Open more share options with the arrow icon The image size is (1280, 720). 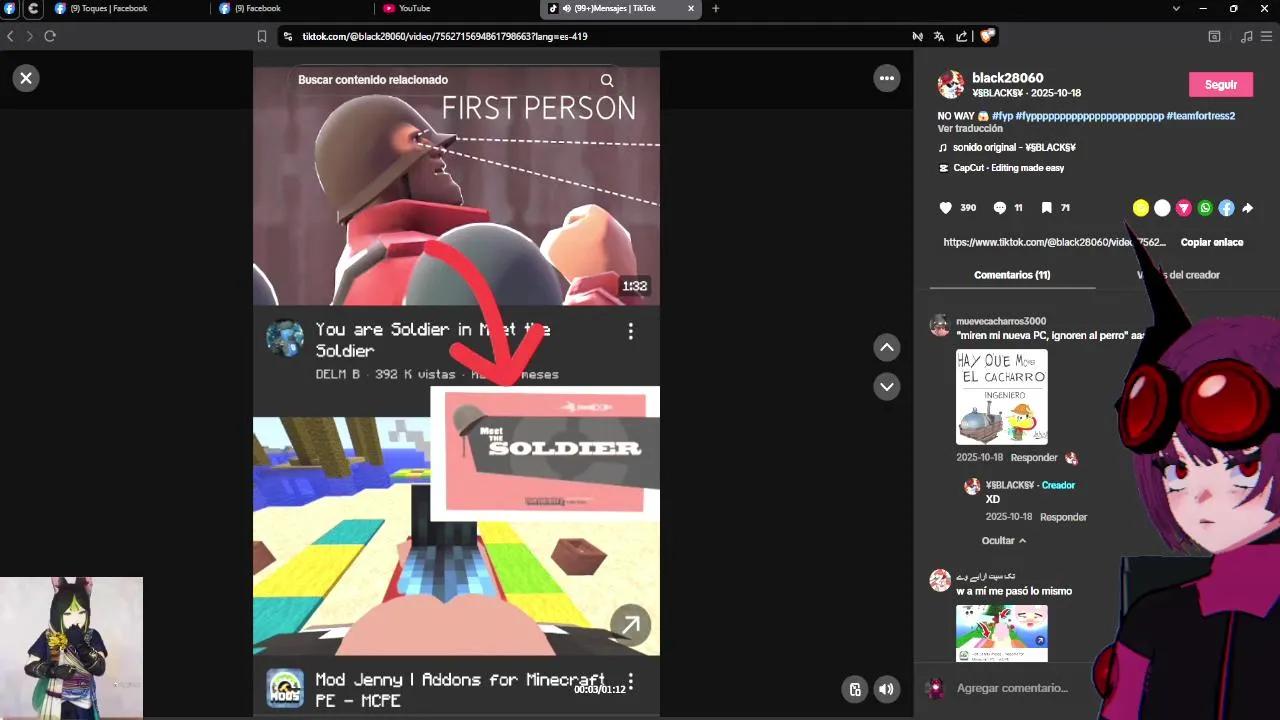point(1247,208)
